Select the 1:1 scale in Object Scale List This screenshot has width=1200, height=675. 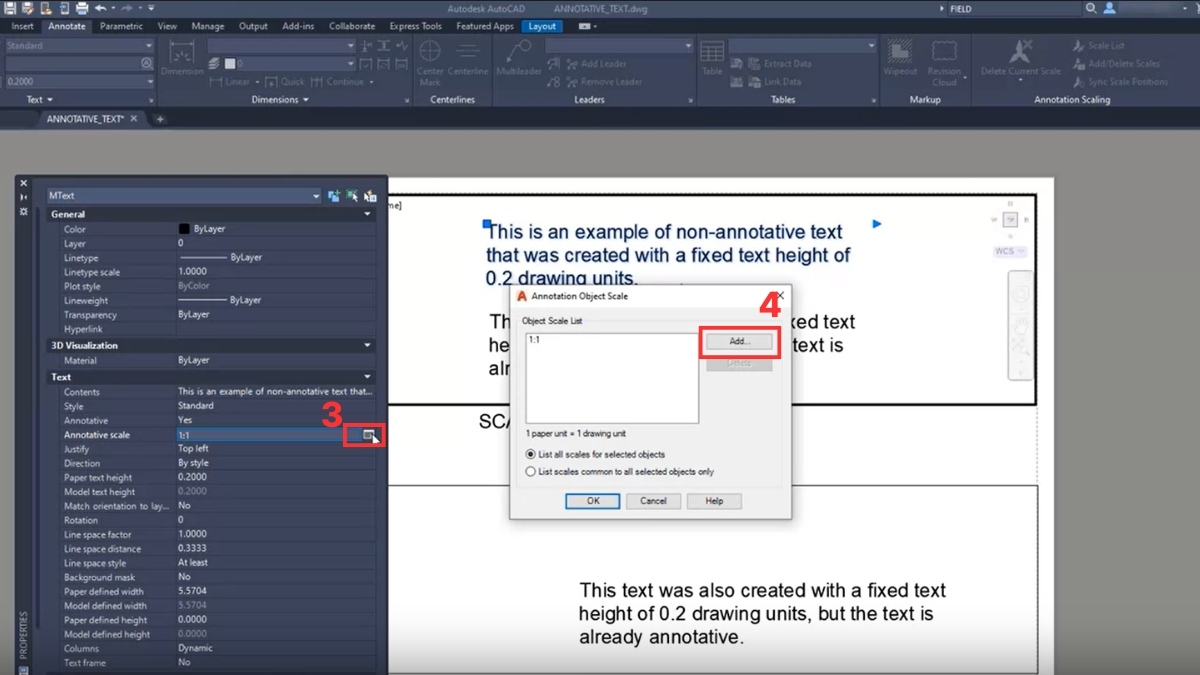point(534,340)
